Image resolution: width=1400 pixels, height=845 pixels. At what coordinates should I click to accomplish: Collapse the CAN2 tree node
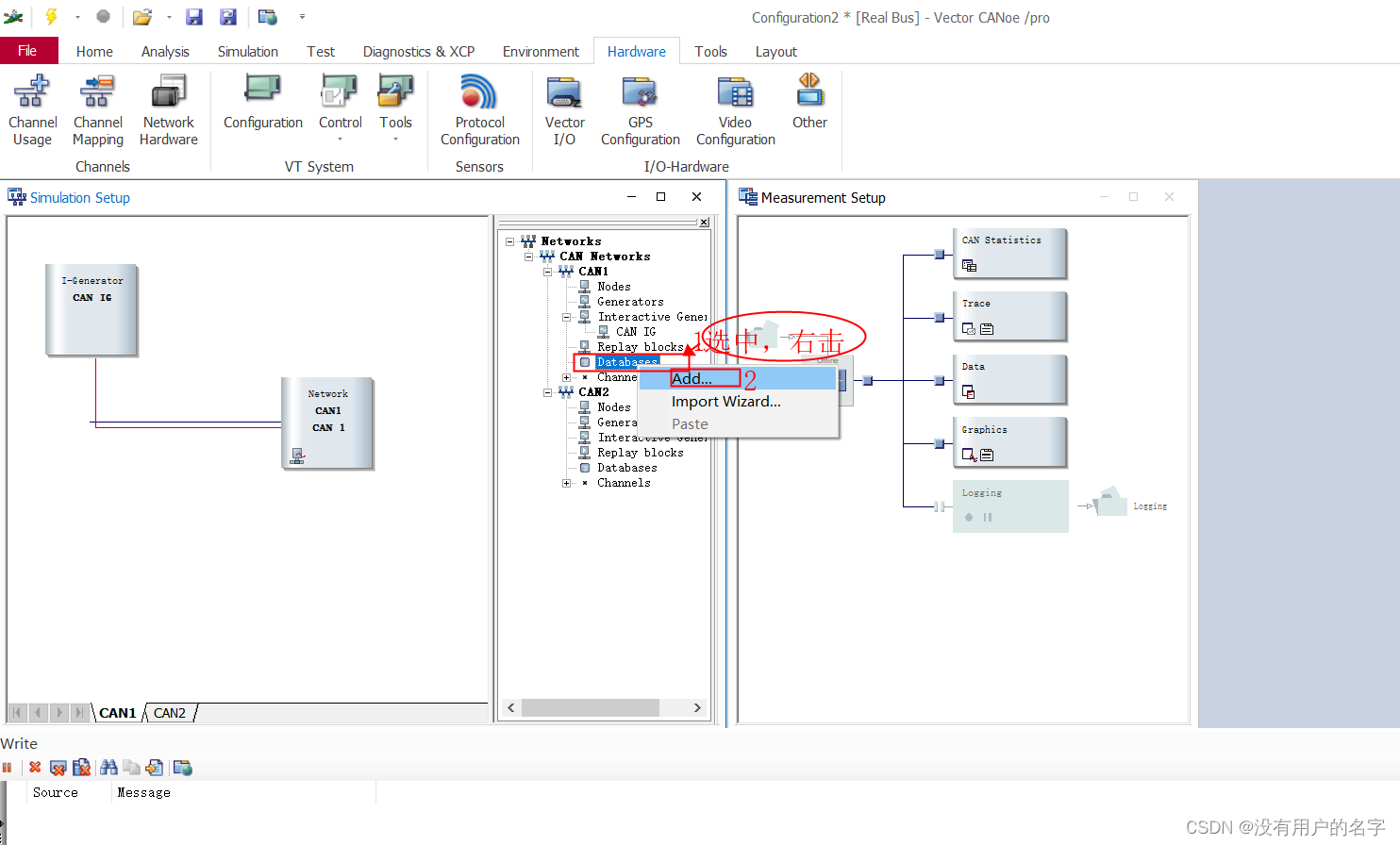[548, 392]
